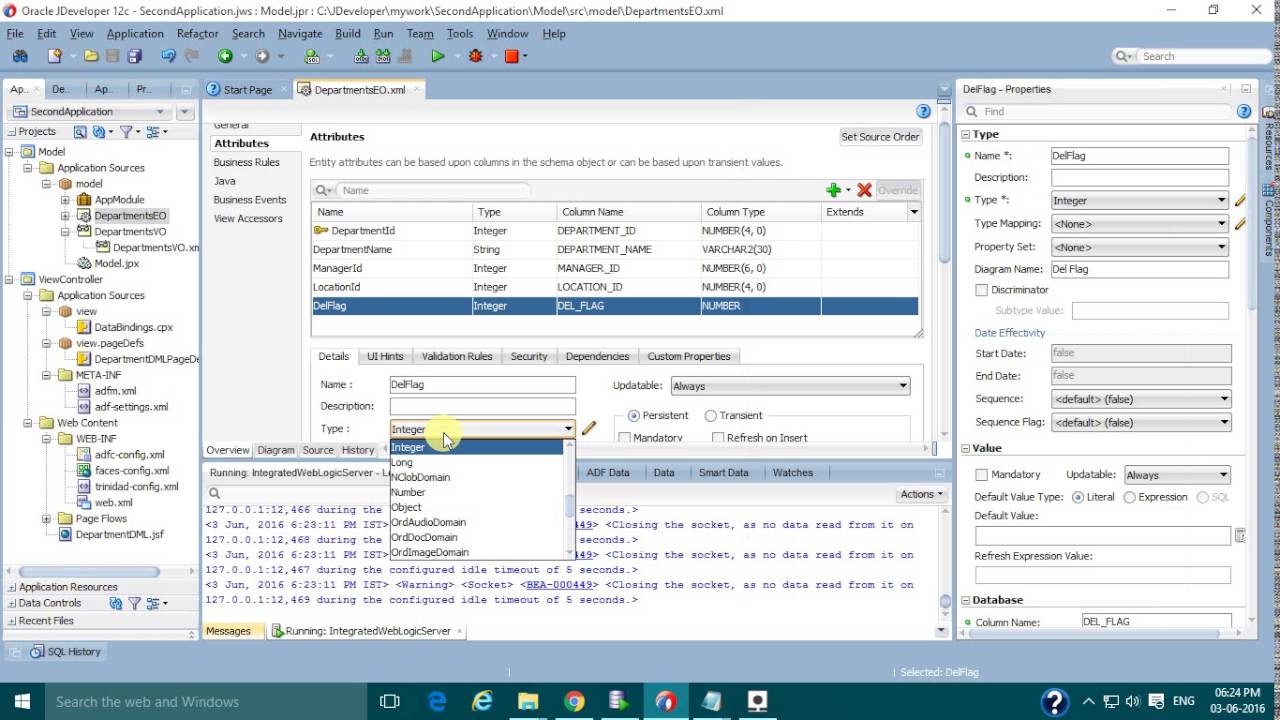Click the pencil icon next to Details Type
The height and width of the screenshot is (720, 1280).
coord(589,428)
